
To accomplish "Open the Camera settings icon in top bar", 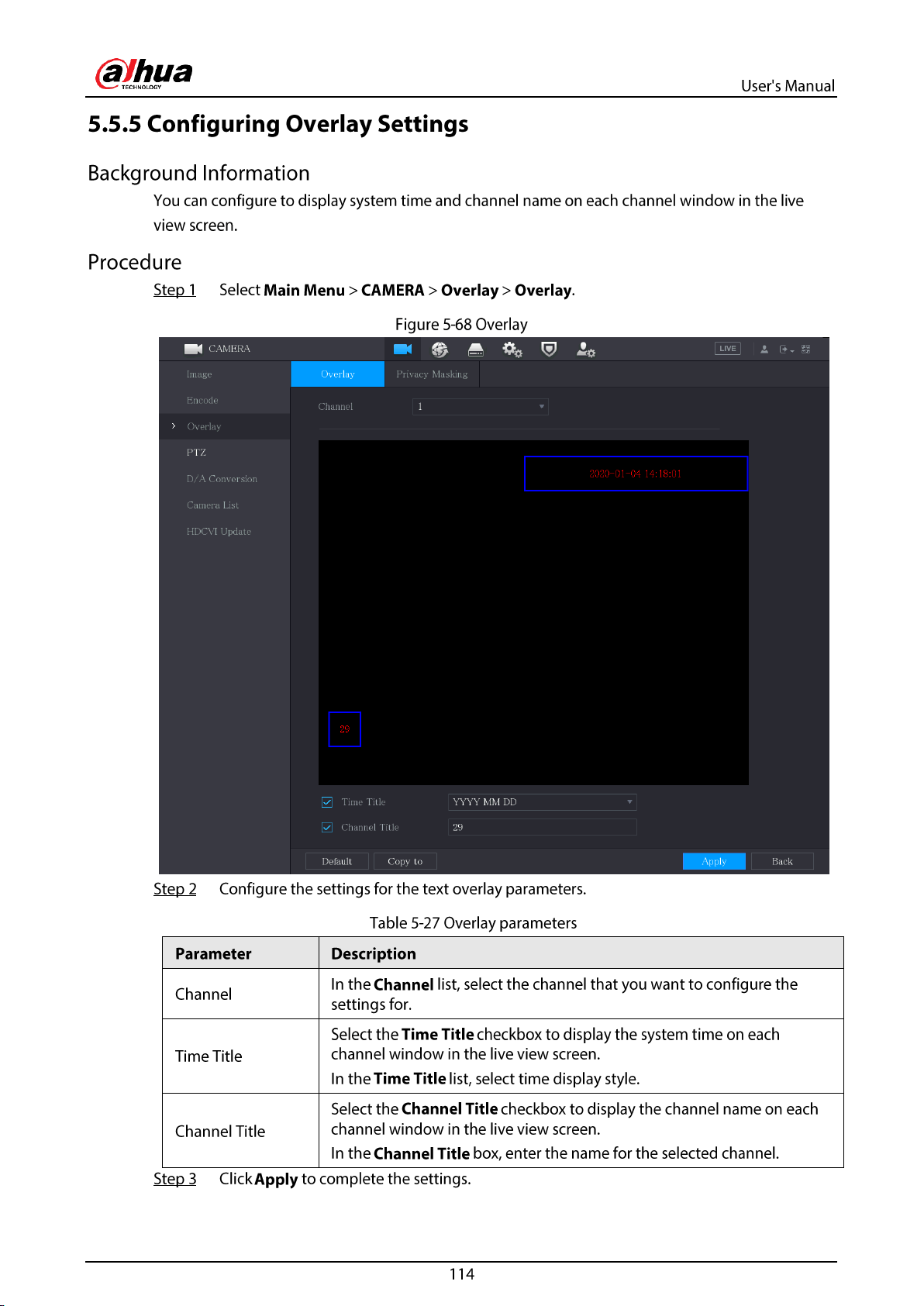I will (x=402, y=349).
